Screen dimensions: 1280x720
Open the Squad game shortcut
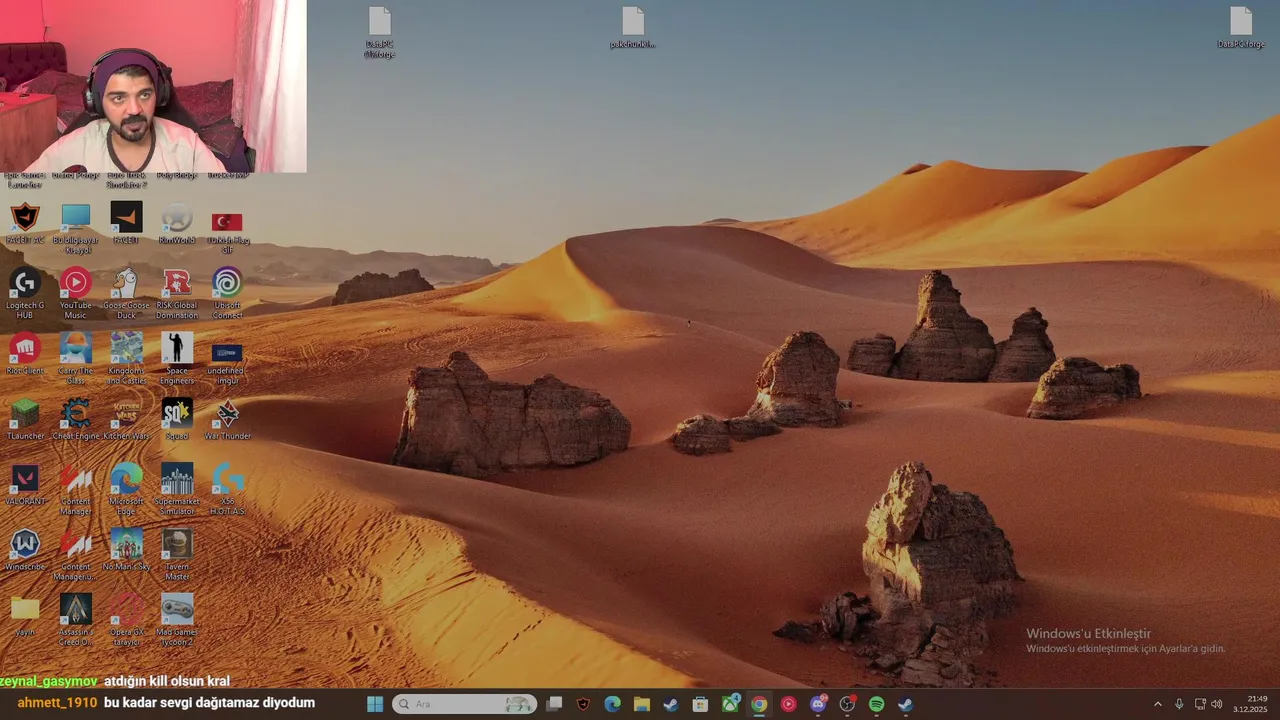tap(177, 419)
